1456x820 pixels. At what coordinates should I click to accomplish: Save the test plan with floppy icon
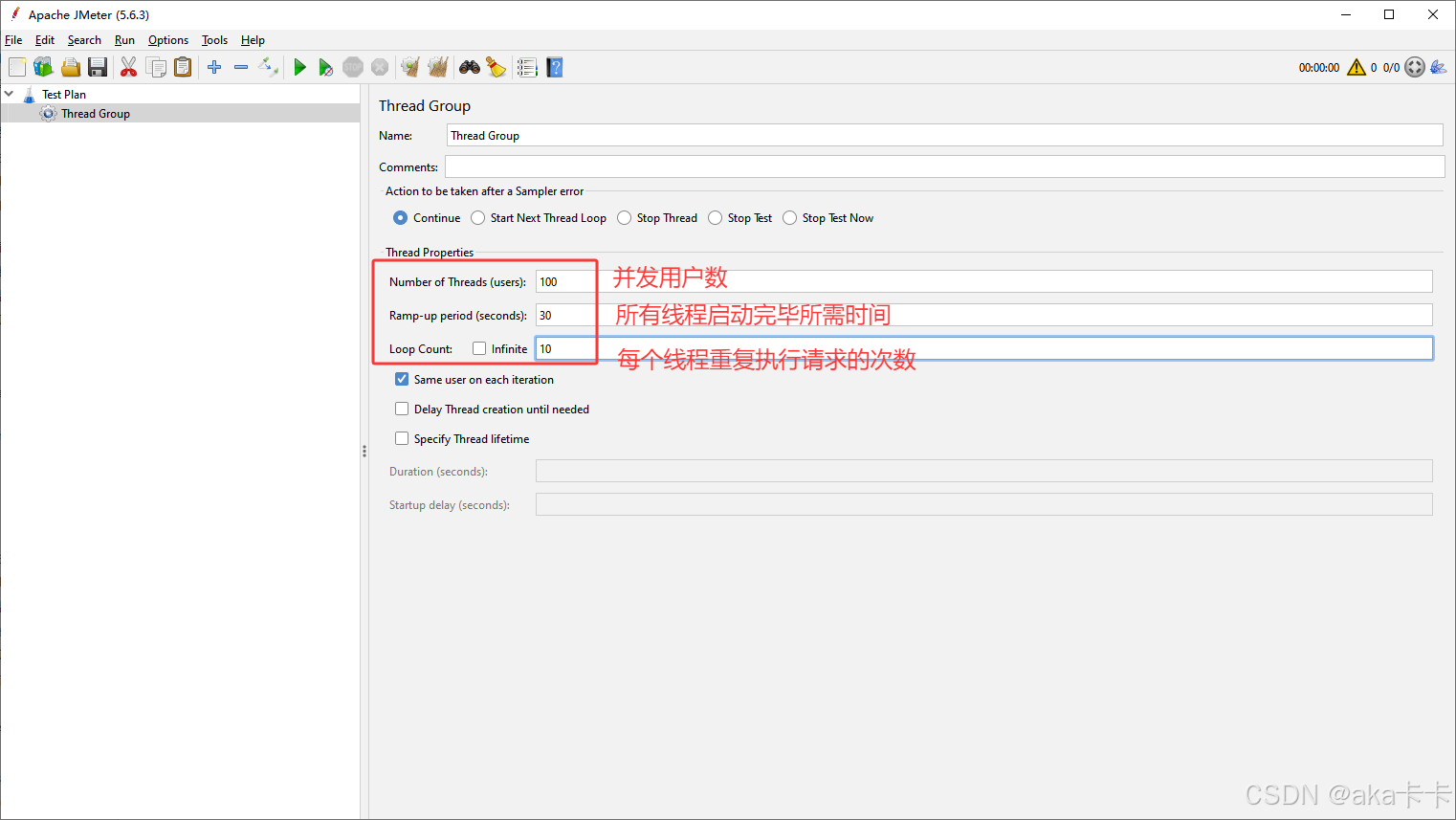98,67
